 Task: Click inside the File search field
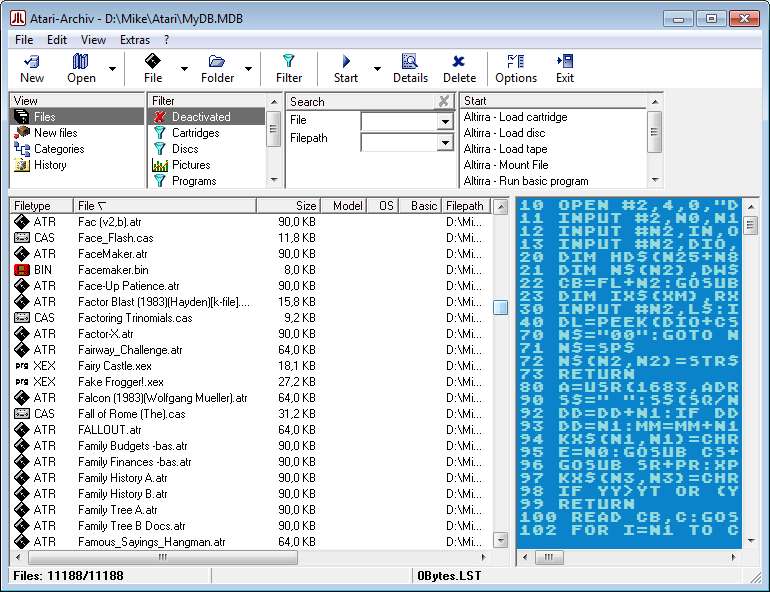[x=399, y=121]
